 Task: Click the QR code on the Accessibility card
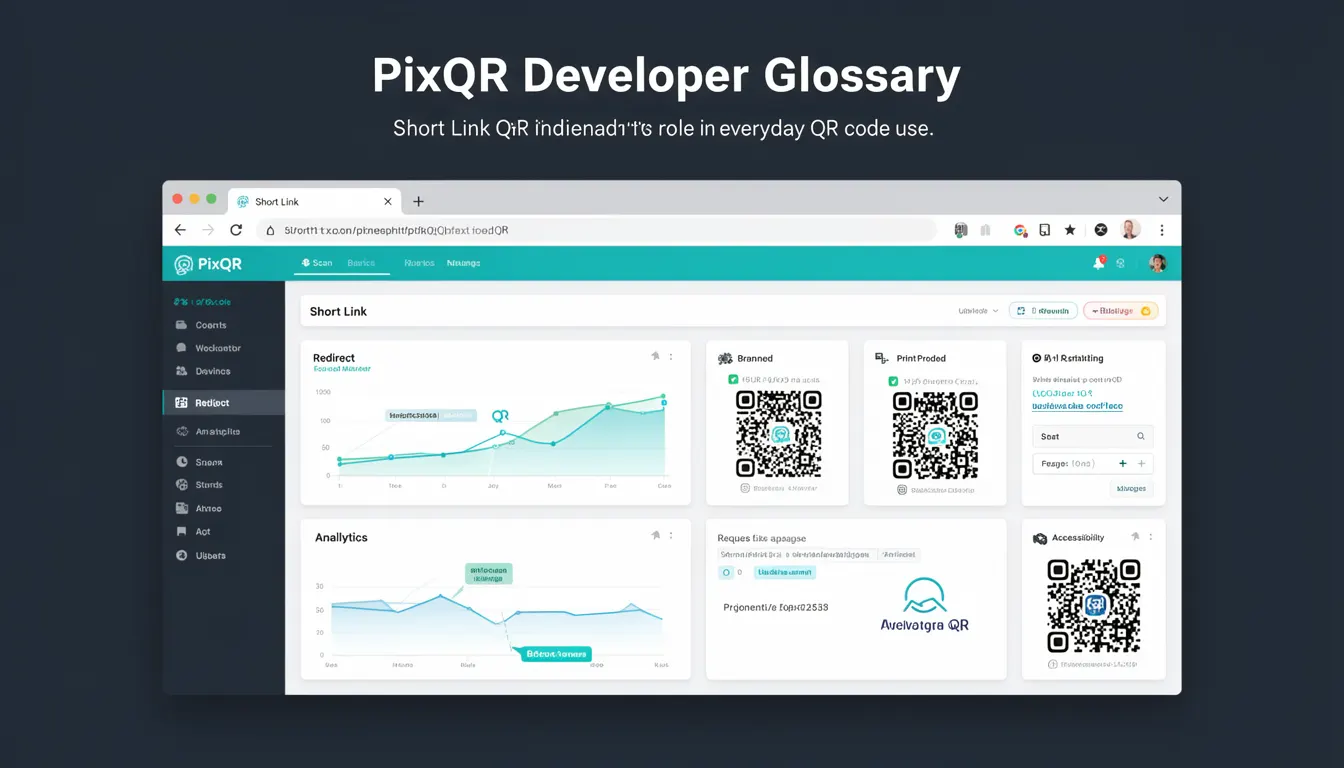1093,605
